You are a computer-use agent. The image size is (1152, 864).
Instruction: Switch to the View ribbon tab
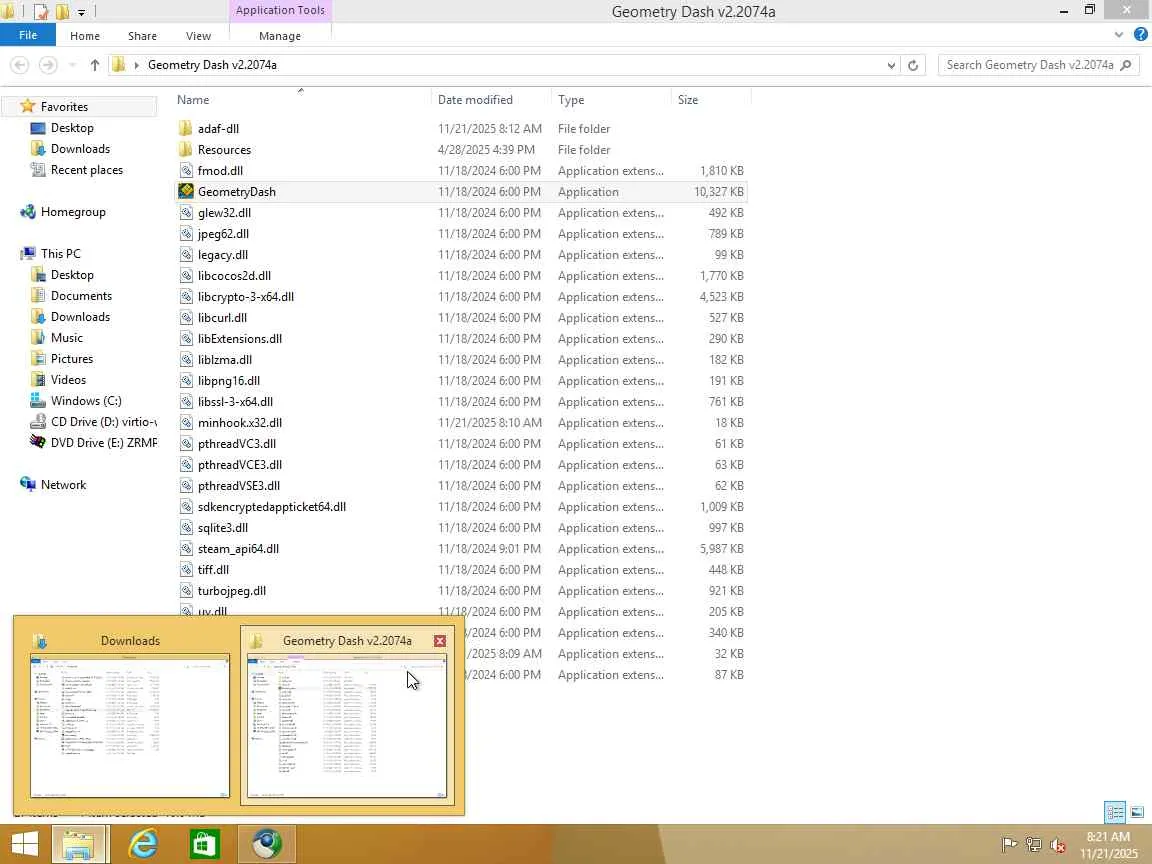tap(198, 35)
